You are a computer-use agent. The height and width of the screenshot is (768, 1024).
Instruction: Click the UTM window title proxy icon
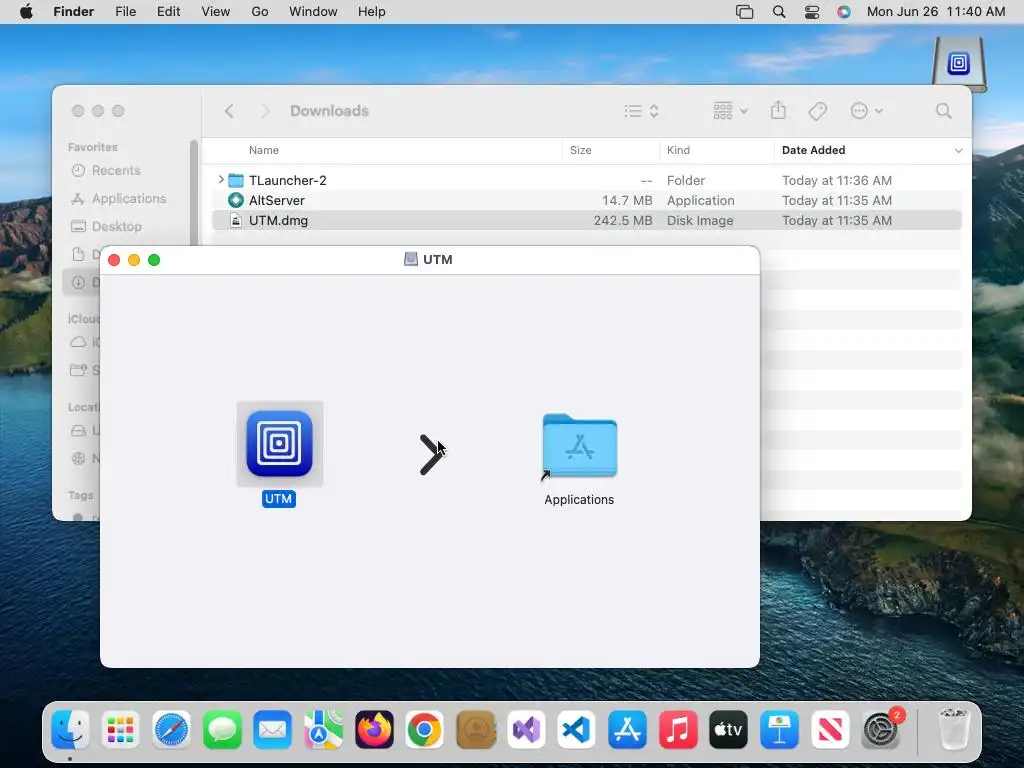point(411,259)
